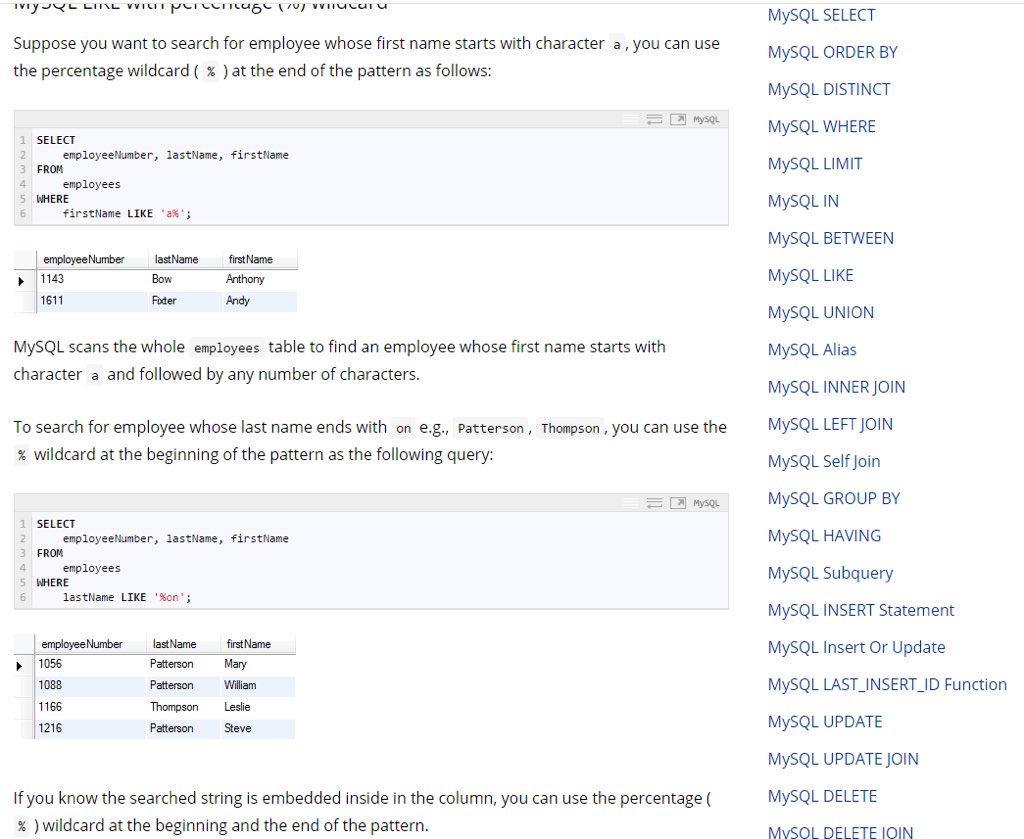The image size is (1024, 839).
Task: Click lastName header in first result table
Action: 176,259
